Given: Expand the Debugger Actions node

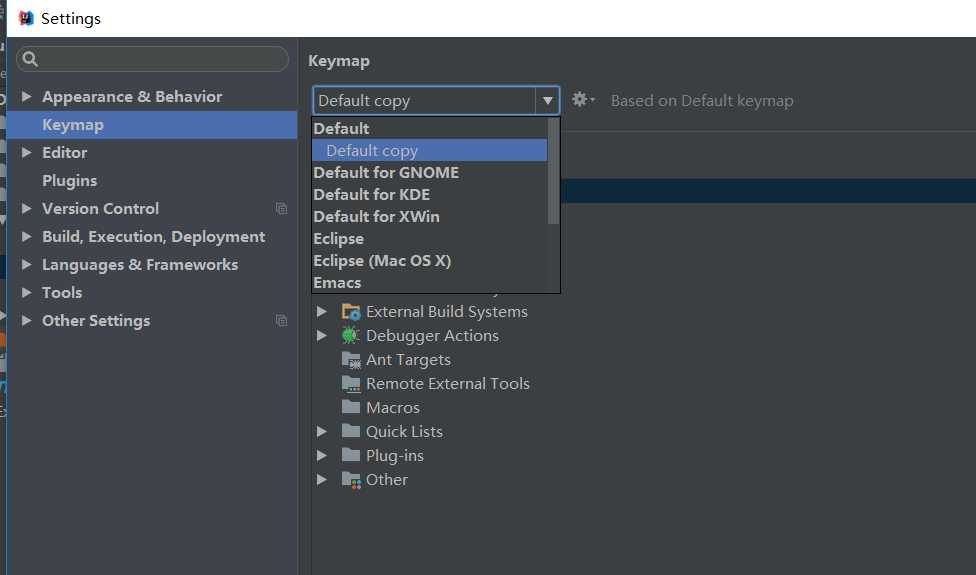Looking at the screenshot, I should [x=322, y=335].
